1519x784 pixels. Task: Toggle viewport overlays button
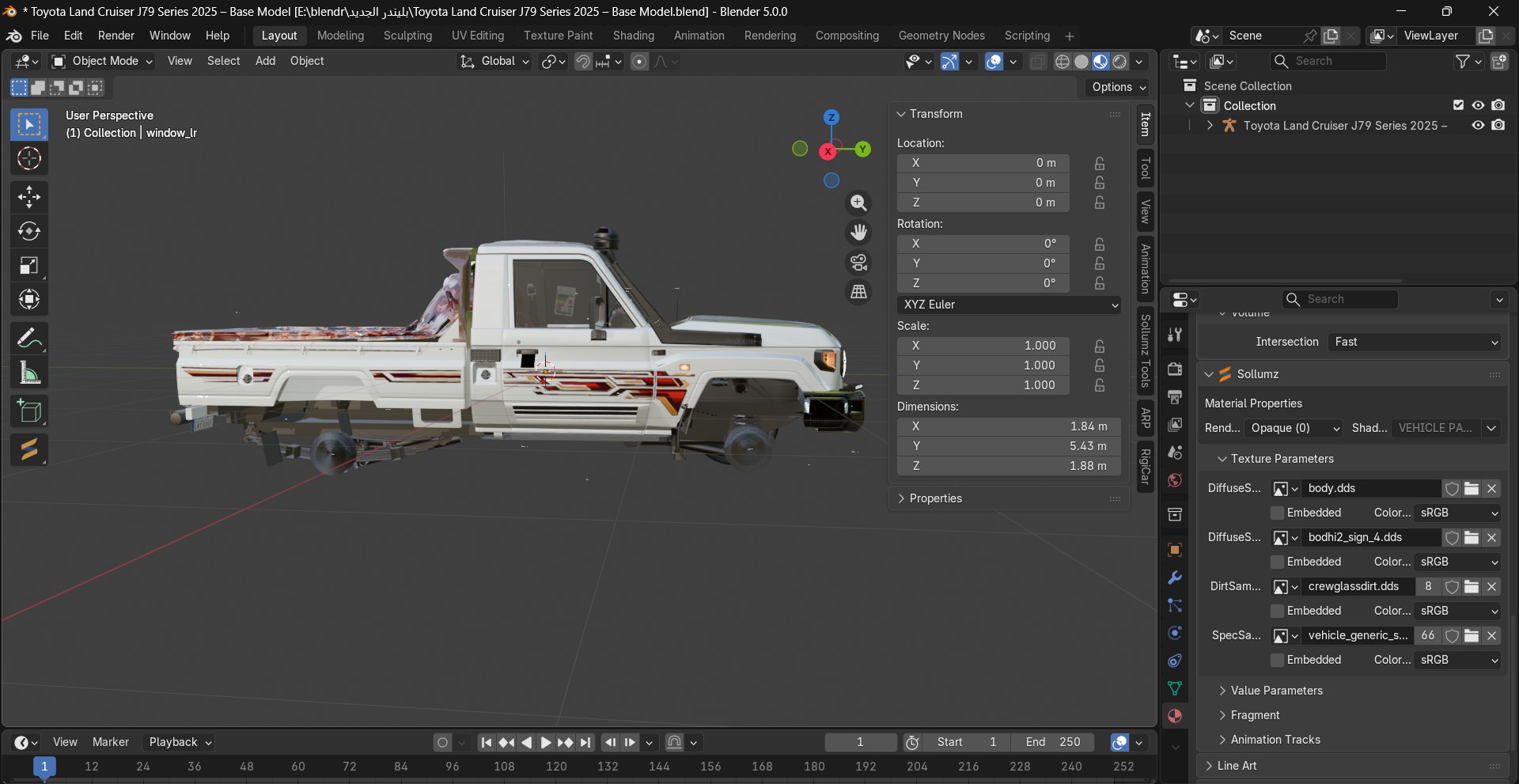994,62
